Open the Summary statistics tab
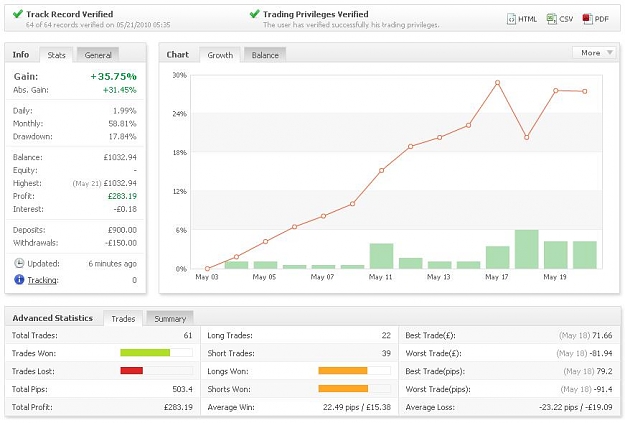This screenshot has width=625, height=423. [170, 319]
